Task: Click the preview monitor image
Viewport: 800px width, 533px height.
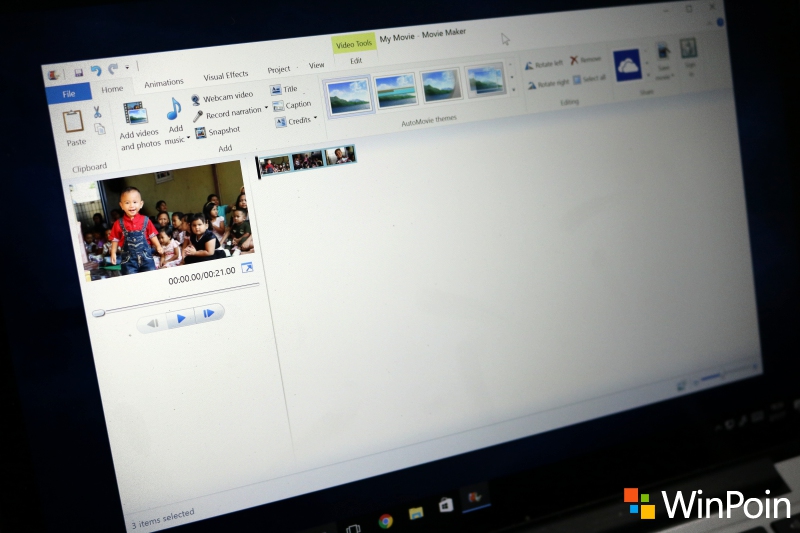Action: [162, 220]
